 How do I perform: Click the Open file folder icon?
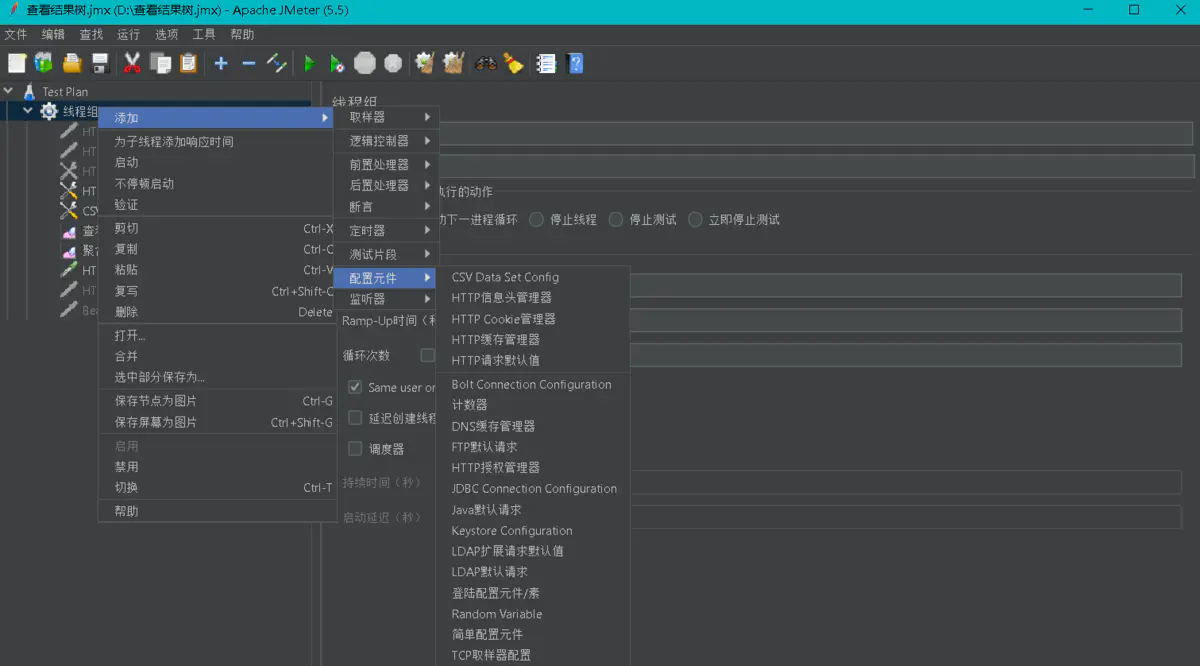[72, 63]
